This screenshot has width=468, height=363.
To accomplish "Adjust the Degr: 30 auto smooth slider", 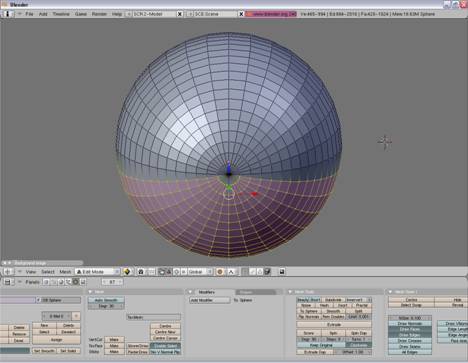I will (106, 306).
